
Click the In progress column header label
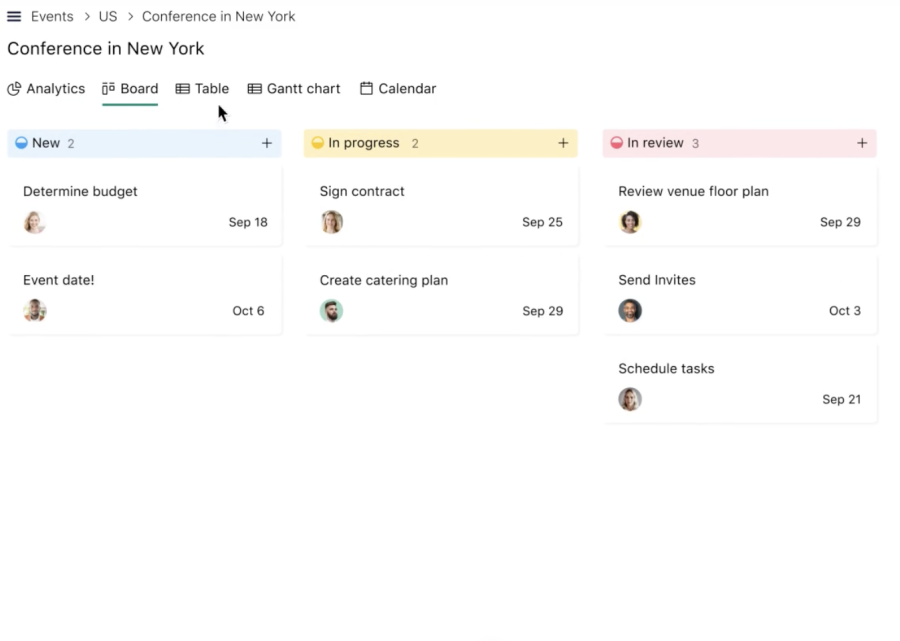pyautogui.click(x=364, y=143)
